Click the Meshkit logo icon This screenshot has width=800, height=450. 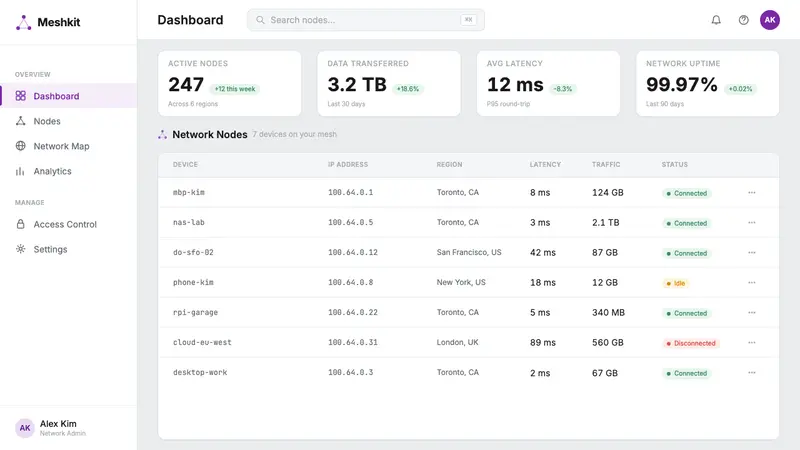coord(23,22)
